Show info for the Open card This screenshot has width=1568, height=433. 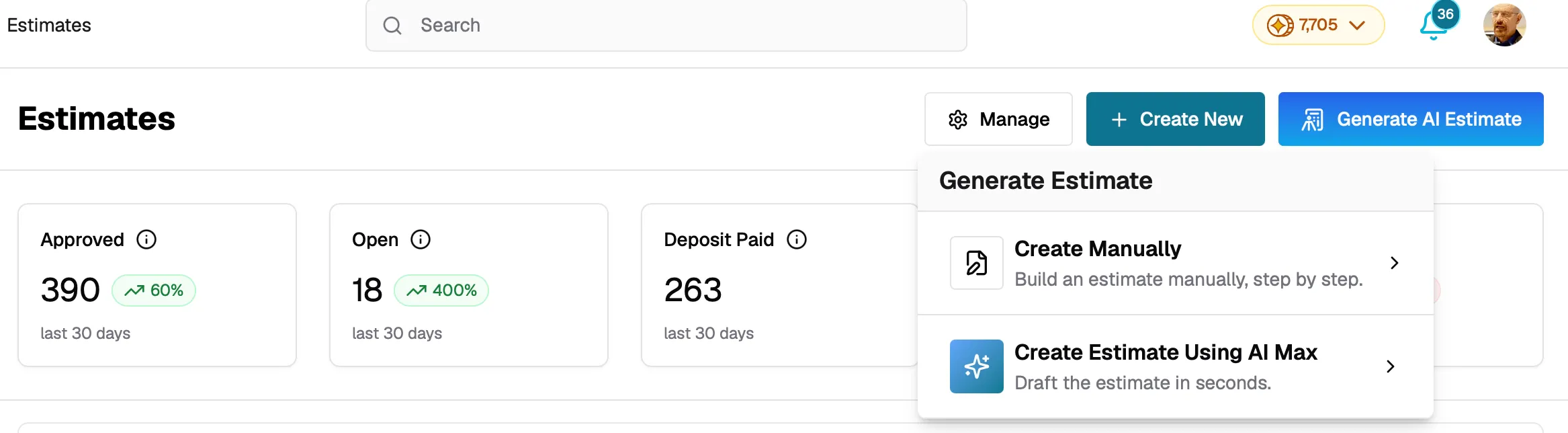coord(421,239)
